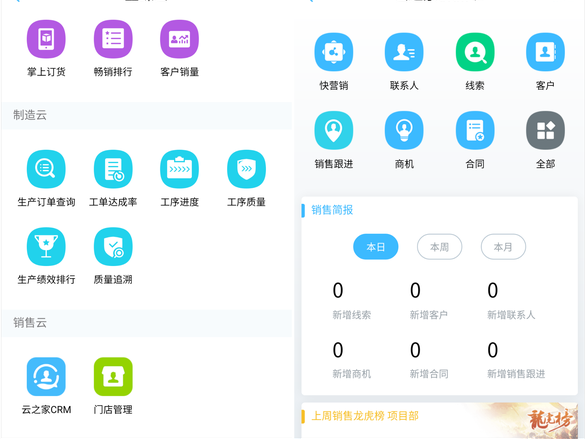Open the 工序进度 icon
This screenshot has width=586, height=439.
pyautogui.click(x=179, y=169)
